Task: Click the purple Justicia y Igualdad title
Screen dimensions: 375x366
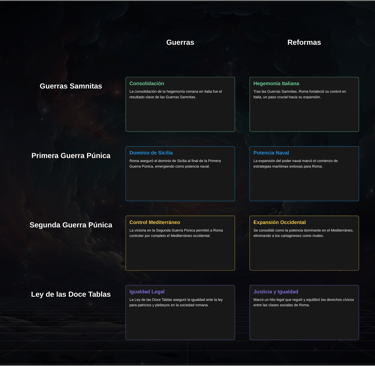Action: (276, 292)
